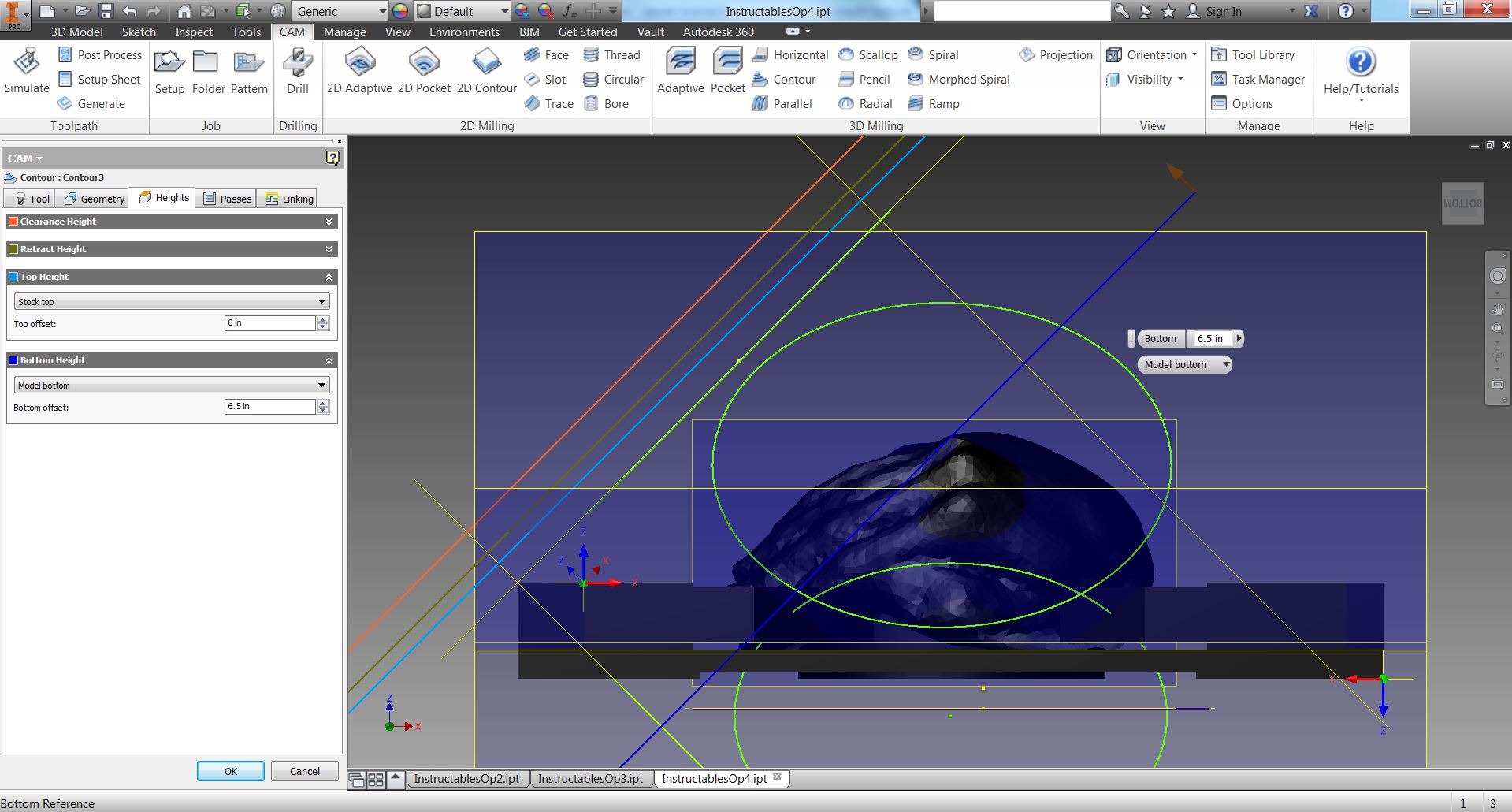This screenshot has width=1512, height=812.
Task: Open the Stock top dropdown
Action: (172, 302)
